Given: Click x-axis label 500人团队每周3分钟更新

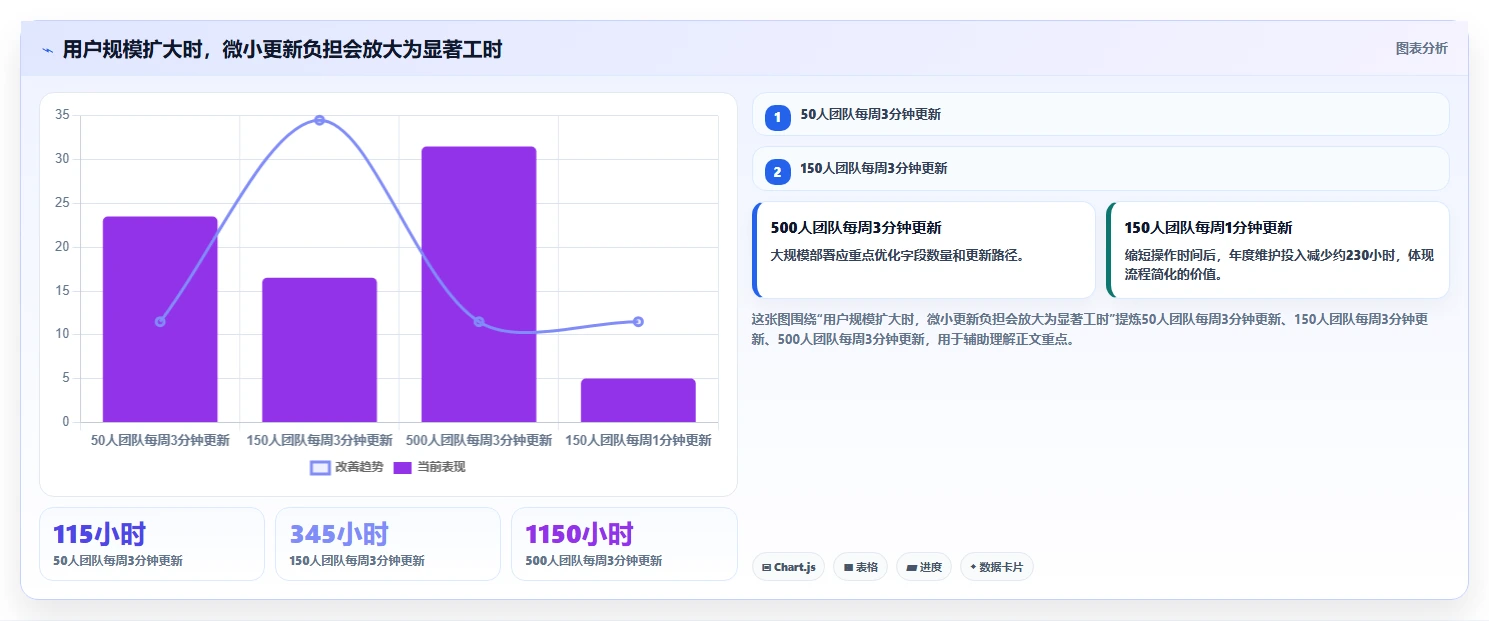Looking at the screenshot, I should click(479, 440).
